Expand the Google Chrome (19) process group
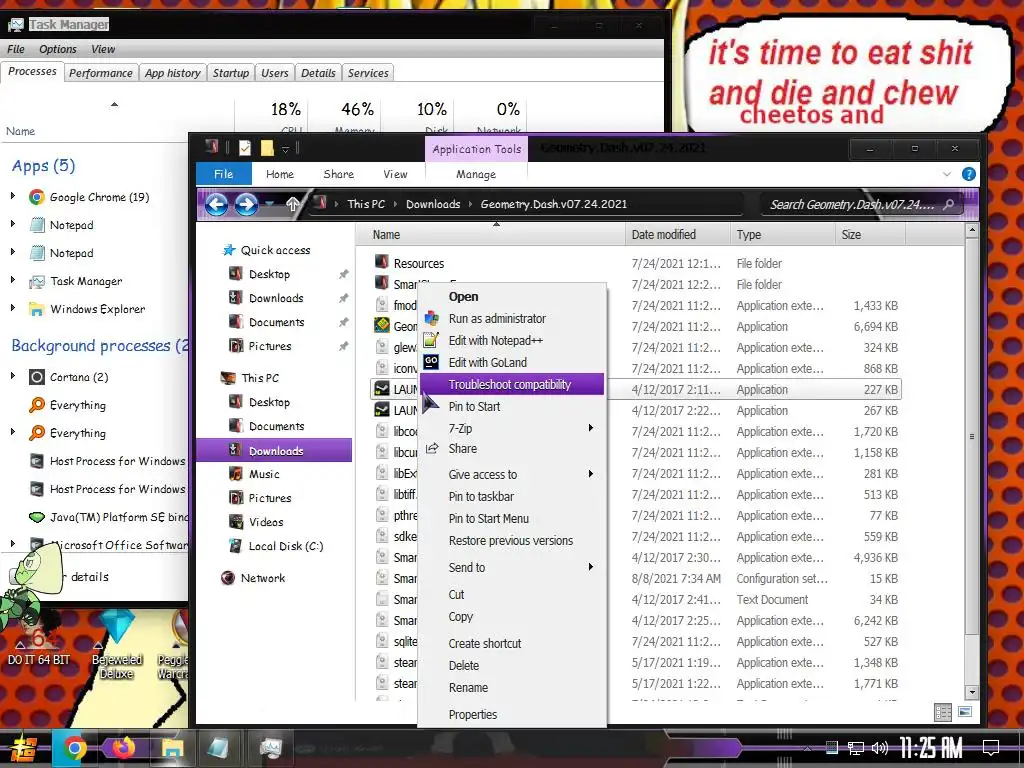This screenshot has height=768, width=1024. (x=12, y=196)
